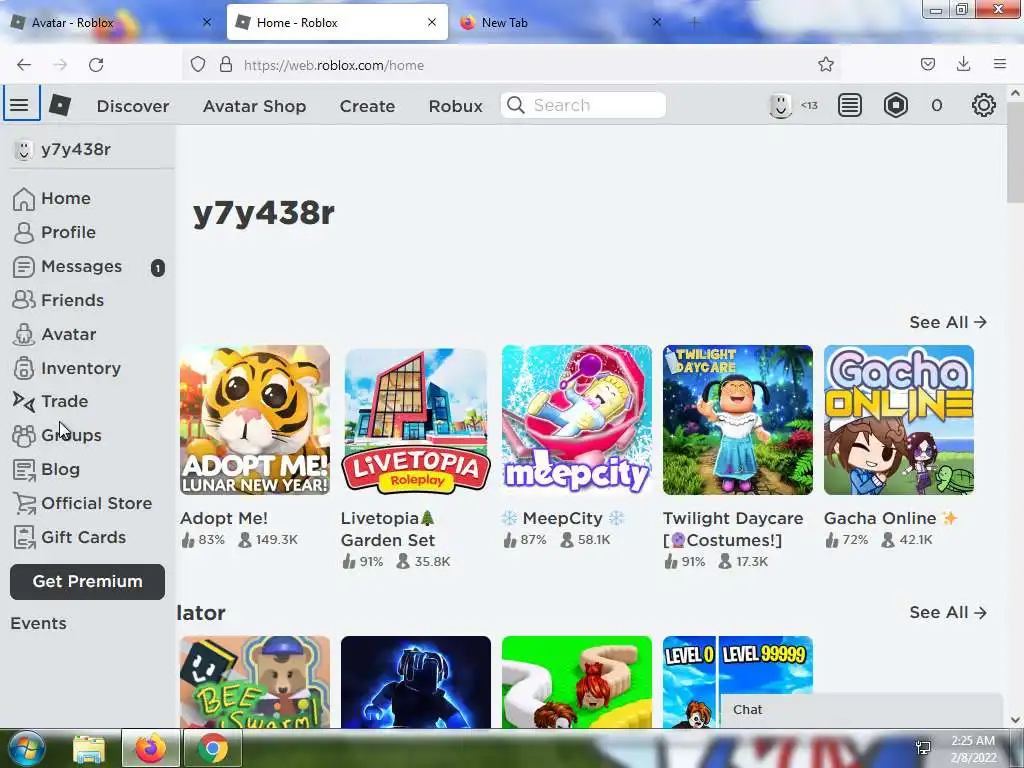Click the Robux balance 0
The width and height of the screenshot is (1024, 768).
click(x=936, y=105)
